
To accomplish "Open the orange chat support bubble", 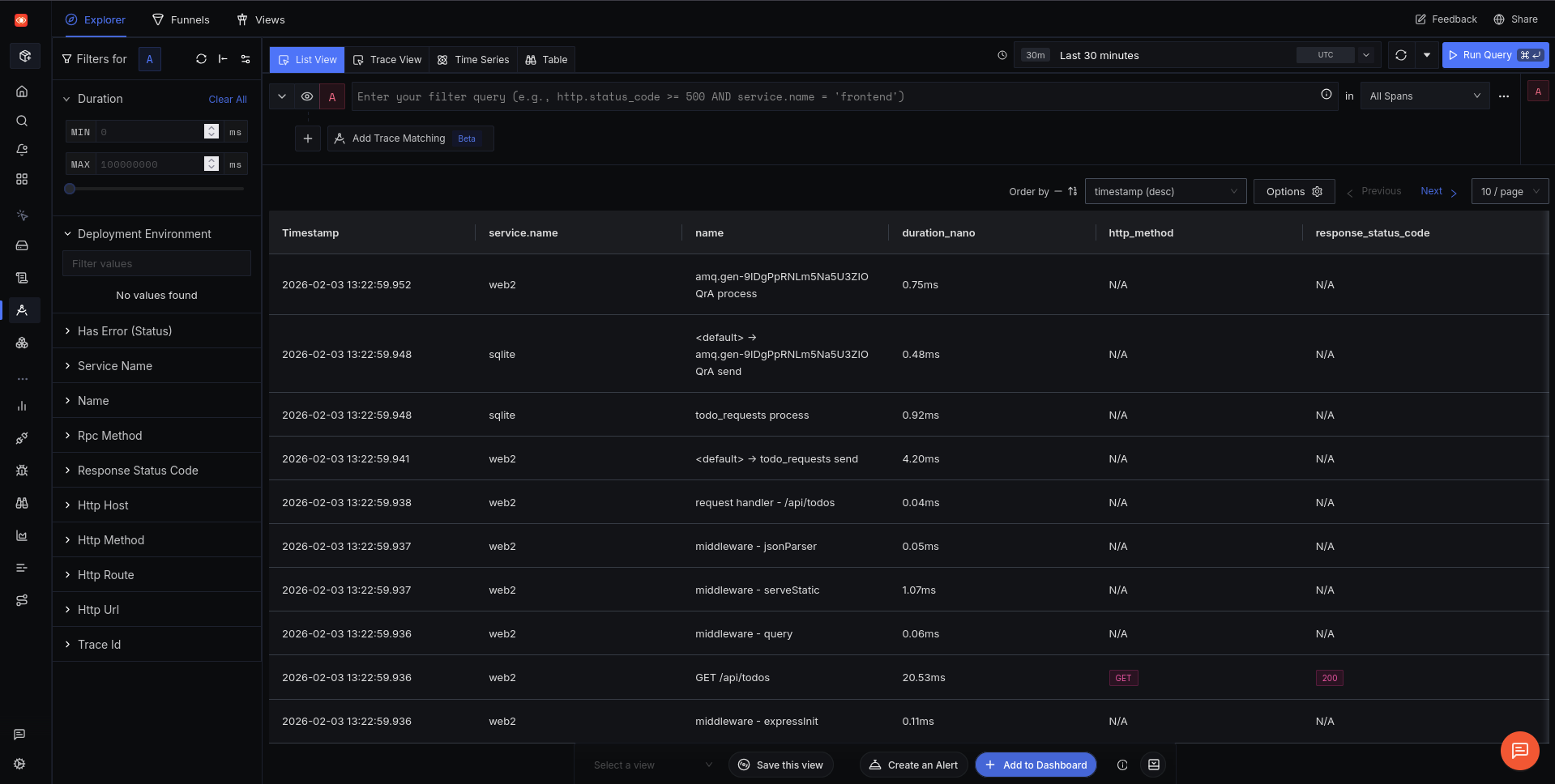I will click(x=1519, y=750).
